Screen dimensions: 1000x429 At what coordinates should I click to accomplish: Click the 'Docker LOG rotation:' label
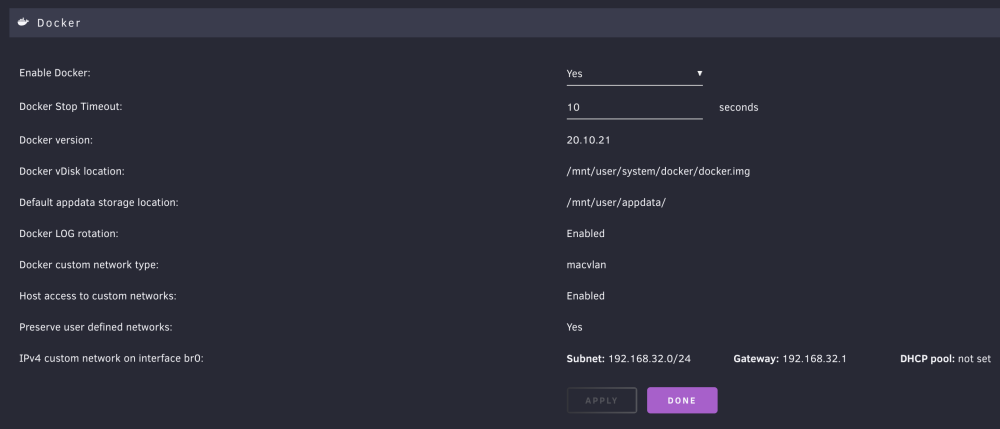coord(69,234)
